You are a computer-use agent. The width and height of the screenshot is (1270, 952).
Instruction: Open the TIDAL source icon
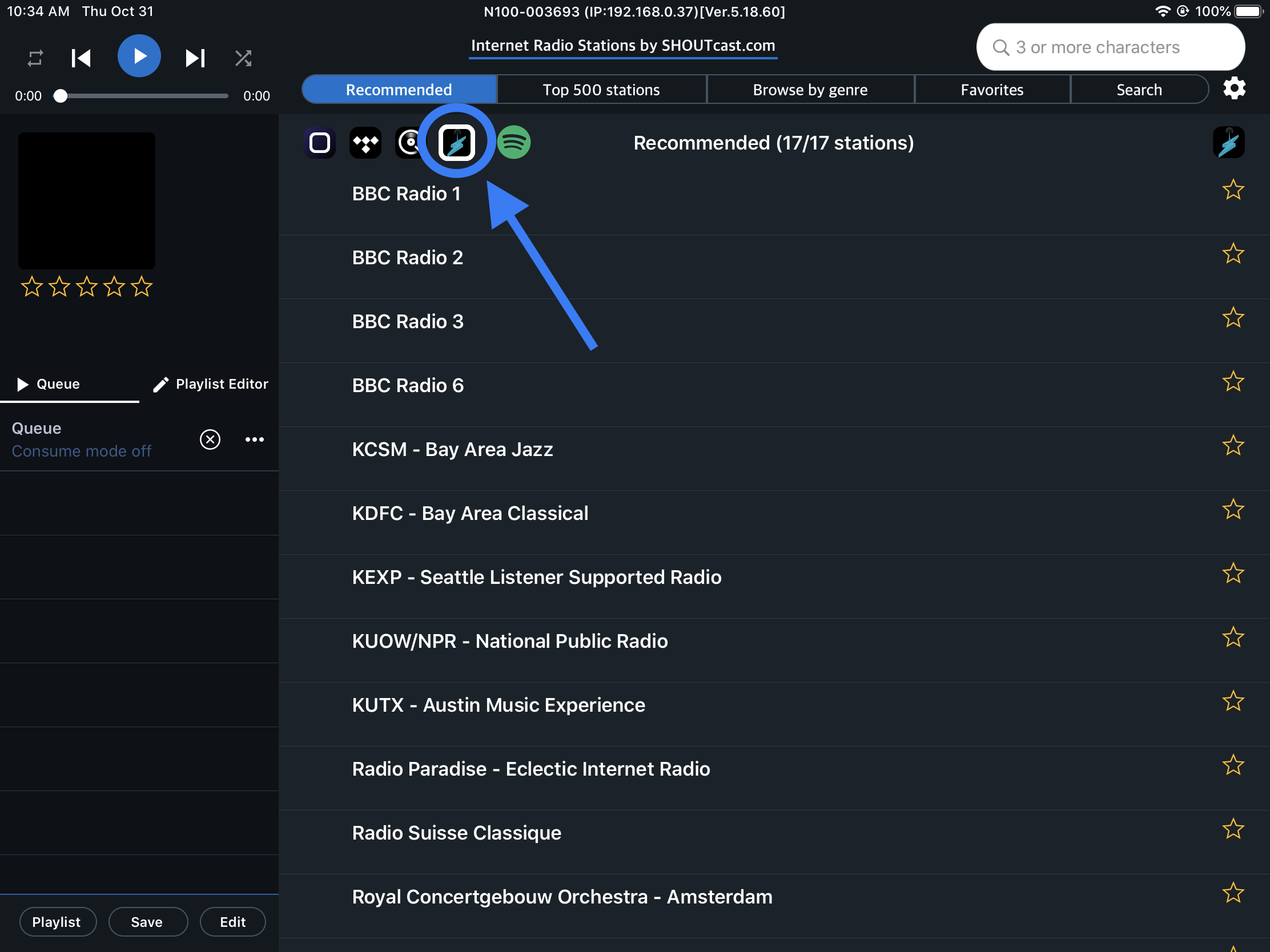[365, 142]
